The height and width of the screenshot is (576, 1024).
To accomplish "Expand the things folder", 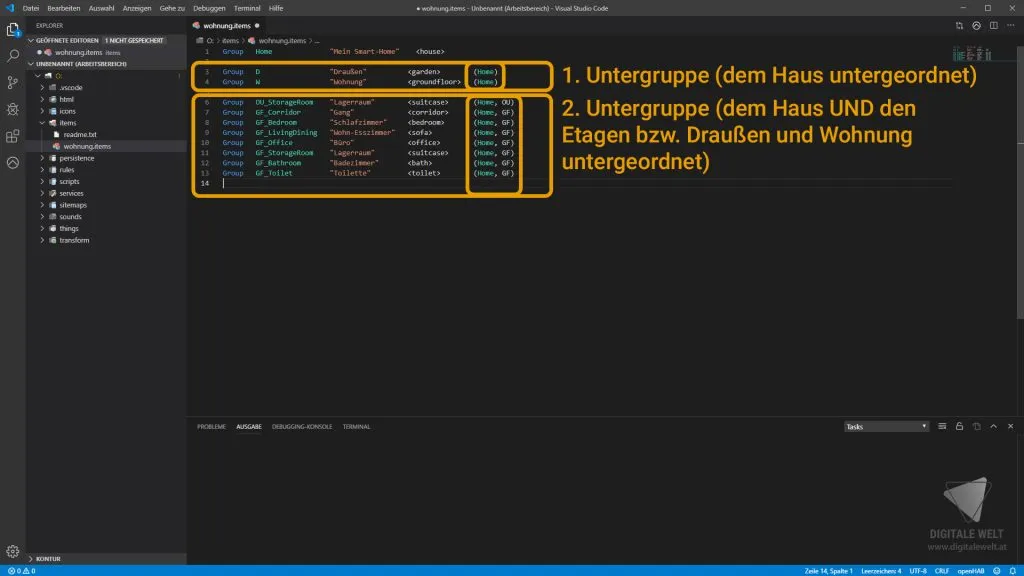I will point(42,229).
